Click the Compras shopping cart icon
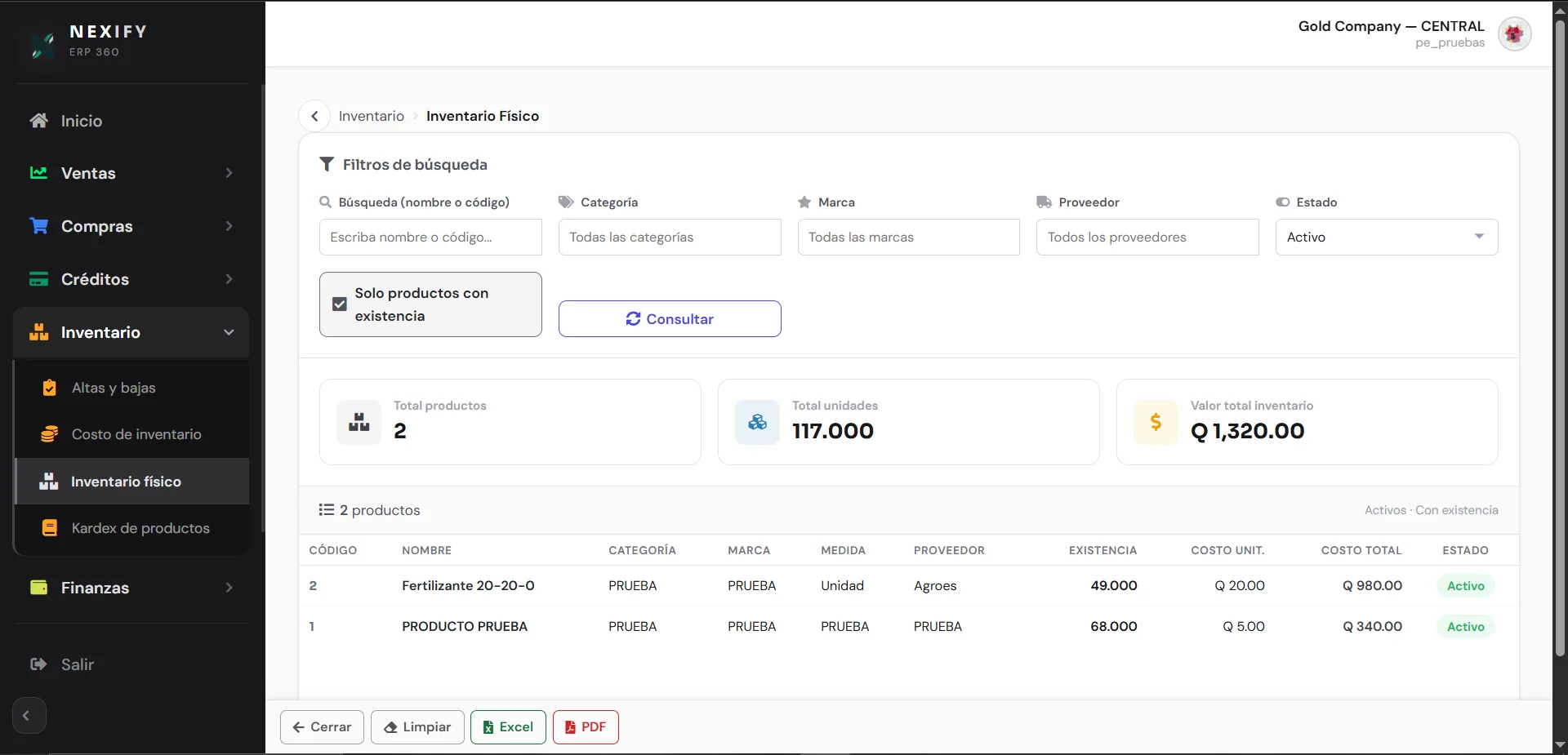The image size is (1568, 755). [38, 226]
